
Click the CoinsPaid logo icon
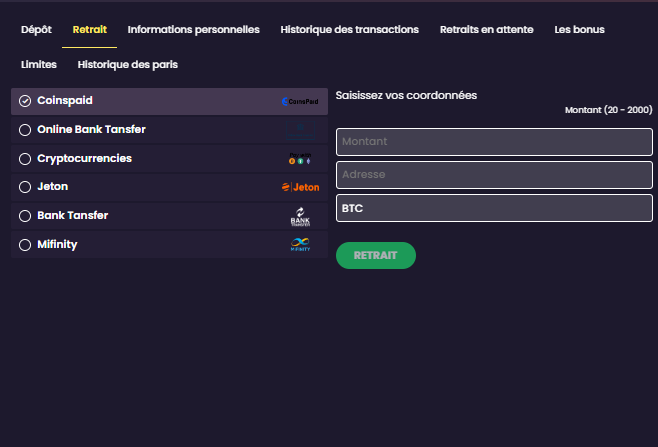[x=300, y=101]
